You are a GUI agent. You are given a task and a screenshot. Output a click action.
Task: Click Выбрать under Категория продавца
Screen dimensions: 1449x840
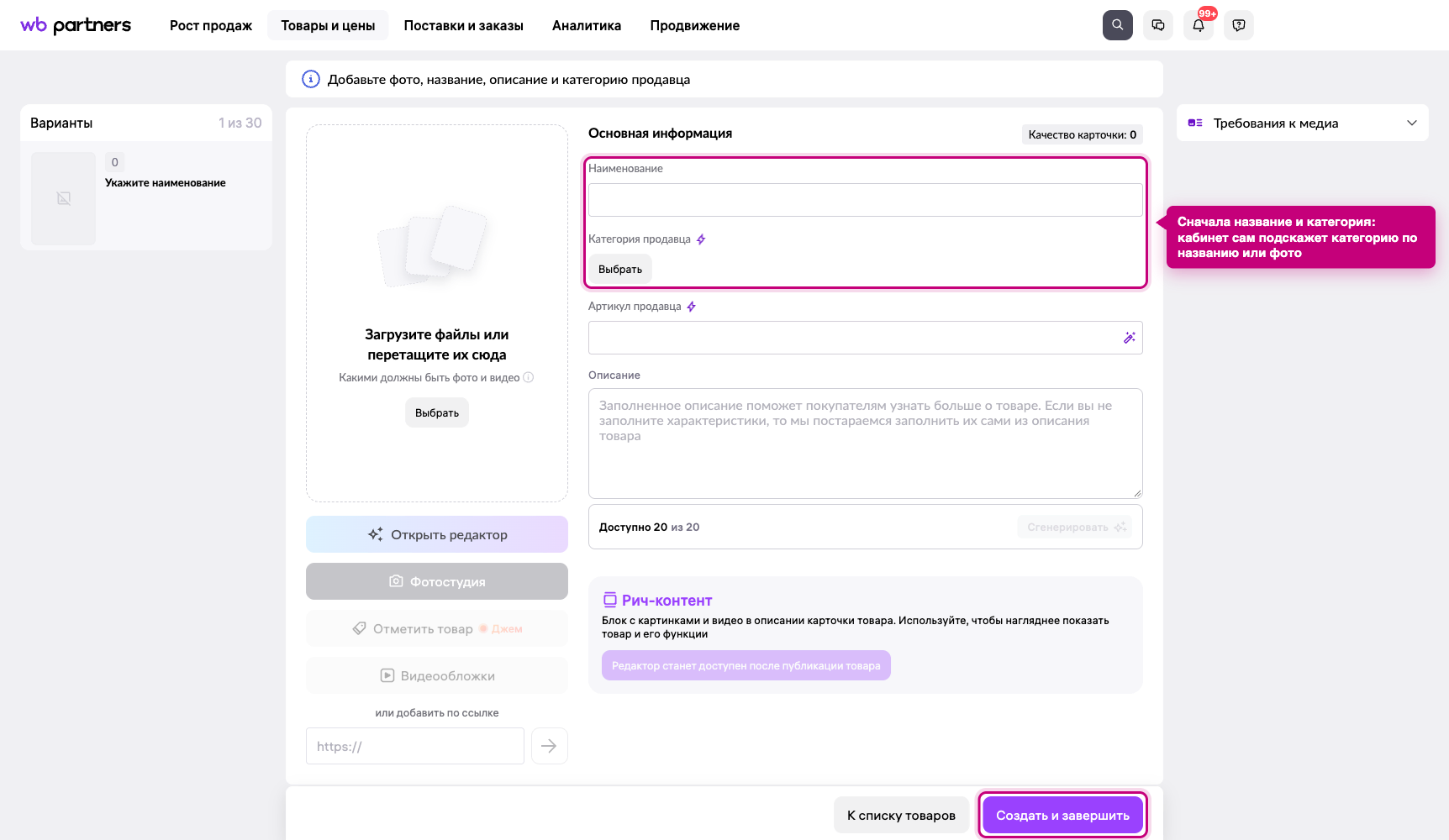pos(620,269)
